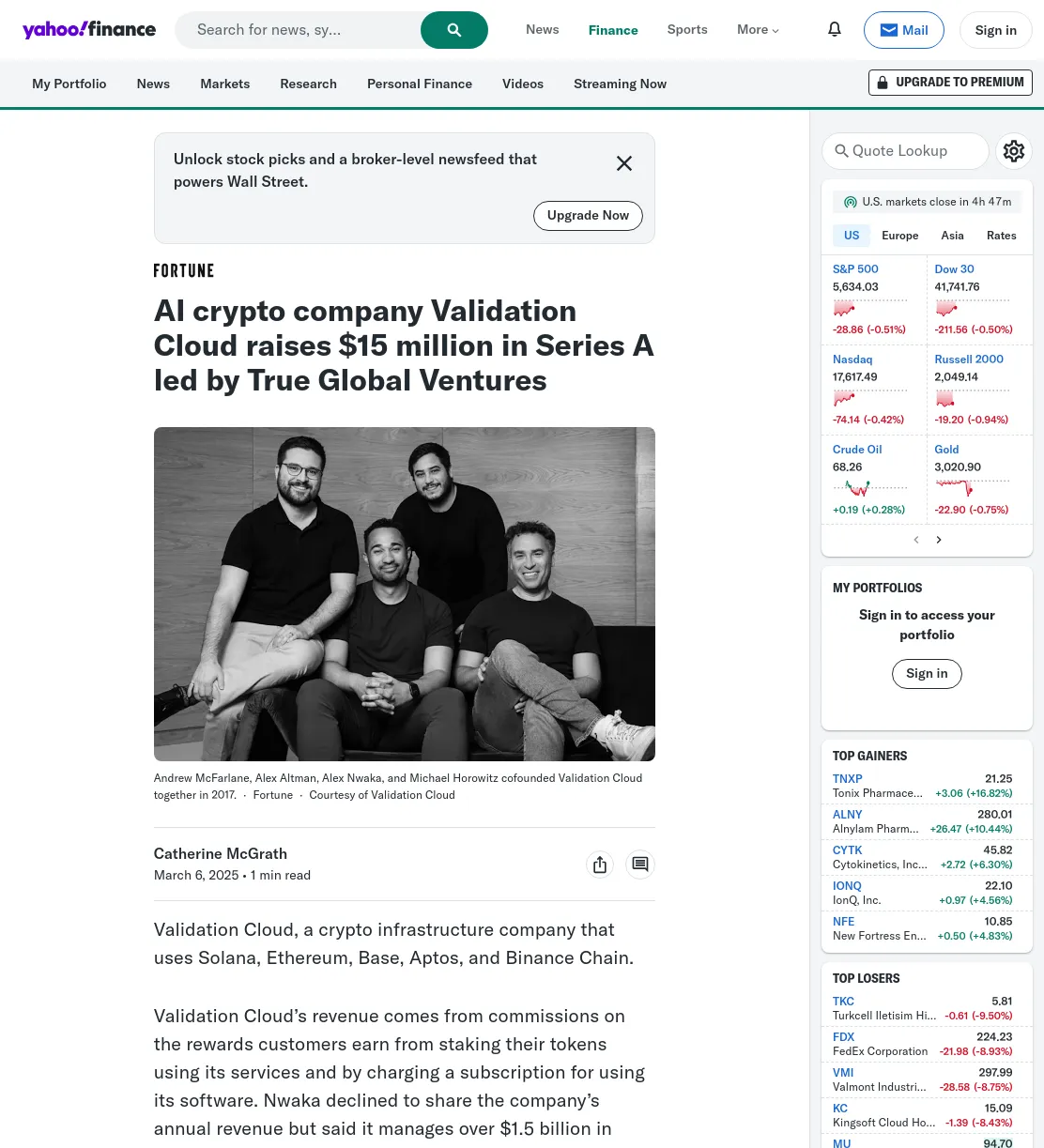Open the S&P 500 quote link

click(855, 269)
